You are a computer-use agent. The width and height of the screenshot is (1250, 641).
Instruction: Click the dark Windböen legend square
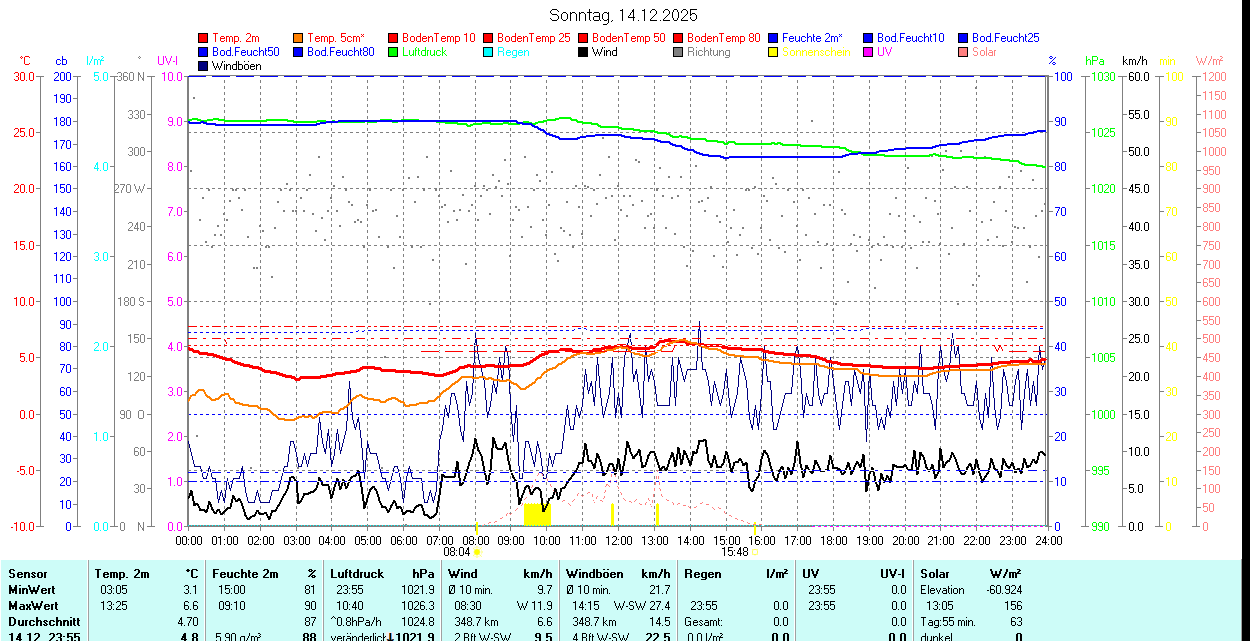click(x=204, y=66)
